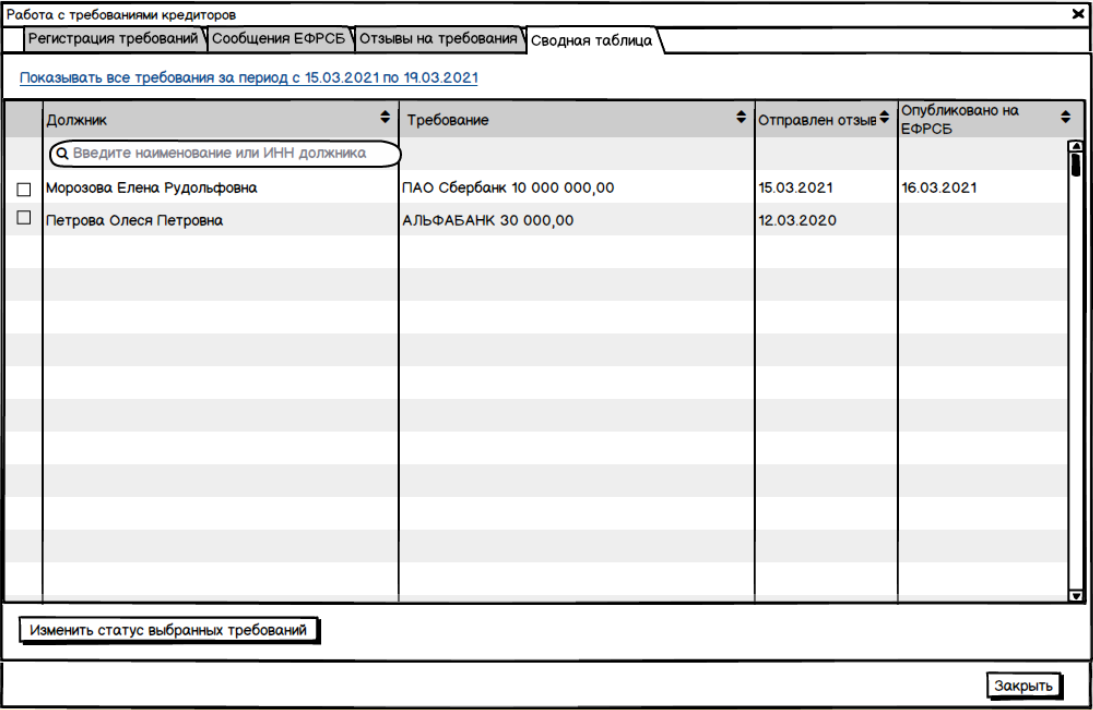The height and width of the screenshot is (710, 1093).
Task: Tick the checkbox for Петрова Олеся Петровна
Action: pyautogui.click(x=24, y=218)
